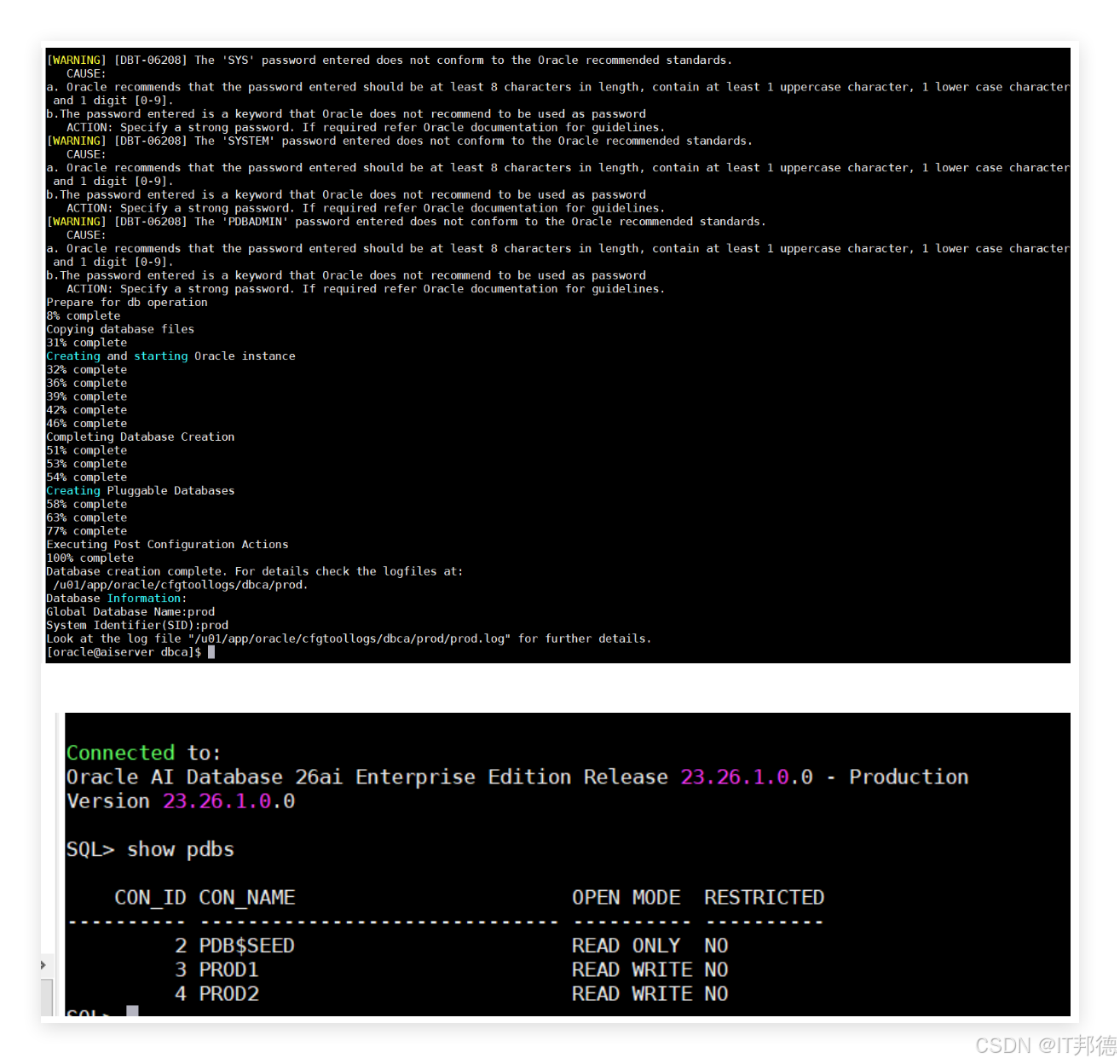Click the "46% complete" line
The height and width of the screenshot is (1064, 1120).
pos(87,424)
